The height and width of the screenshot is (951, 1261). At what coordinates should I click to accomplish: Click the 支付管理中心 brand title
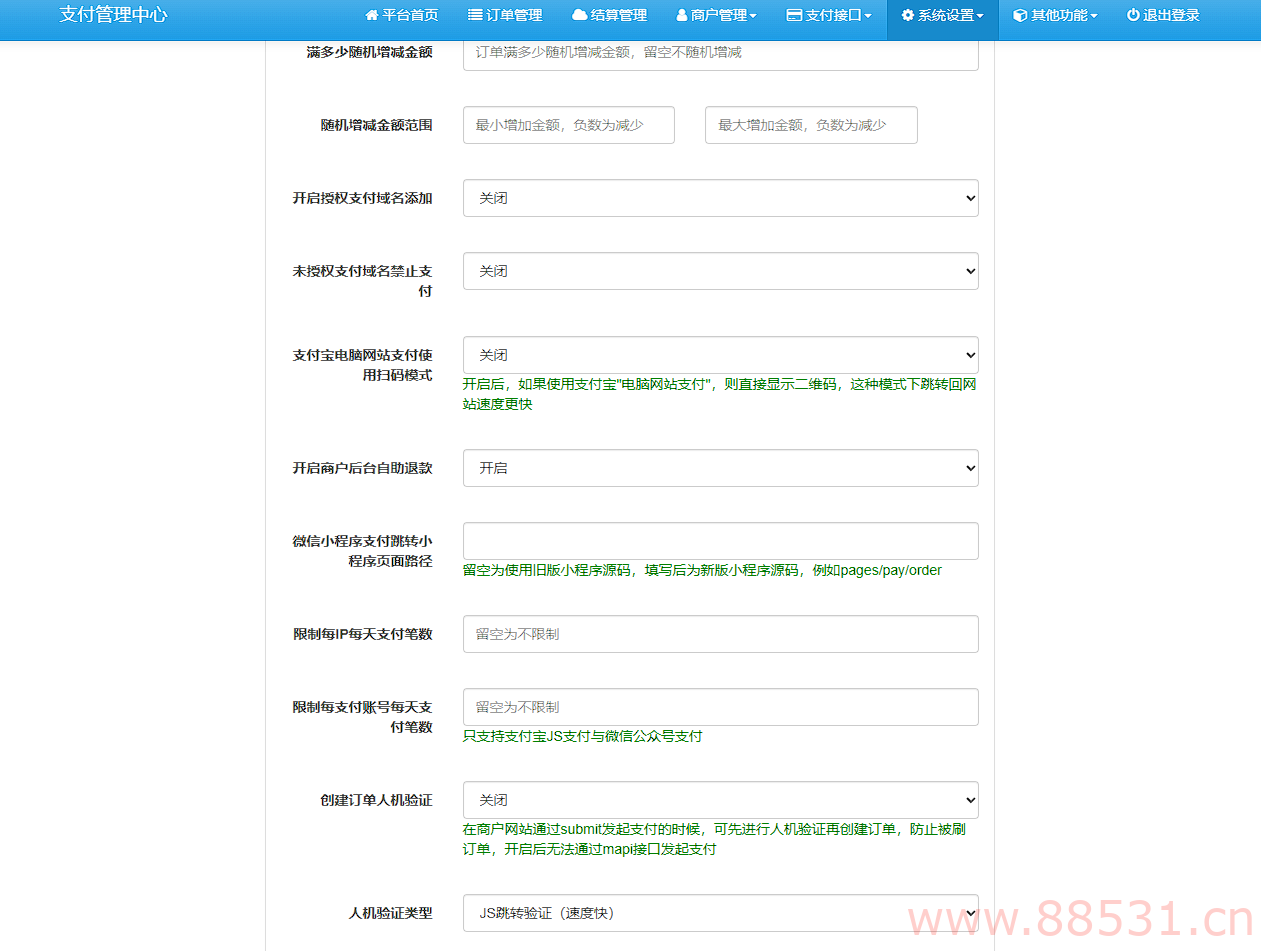tap(113, 15)
